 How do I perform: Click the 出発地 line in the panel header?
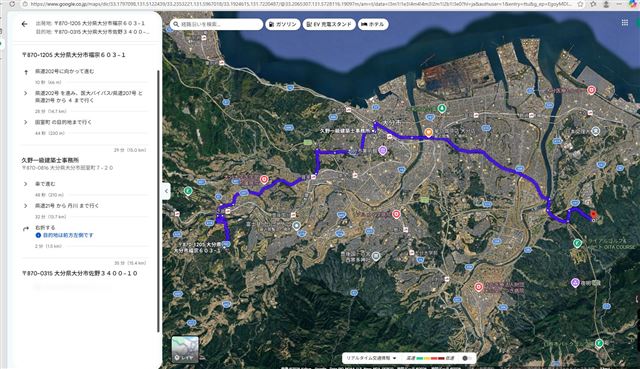[x=90, y=23]
